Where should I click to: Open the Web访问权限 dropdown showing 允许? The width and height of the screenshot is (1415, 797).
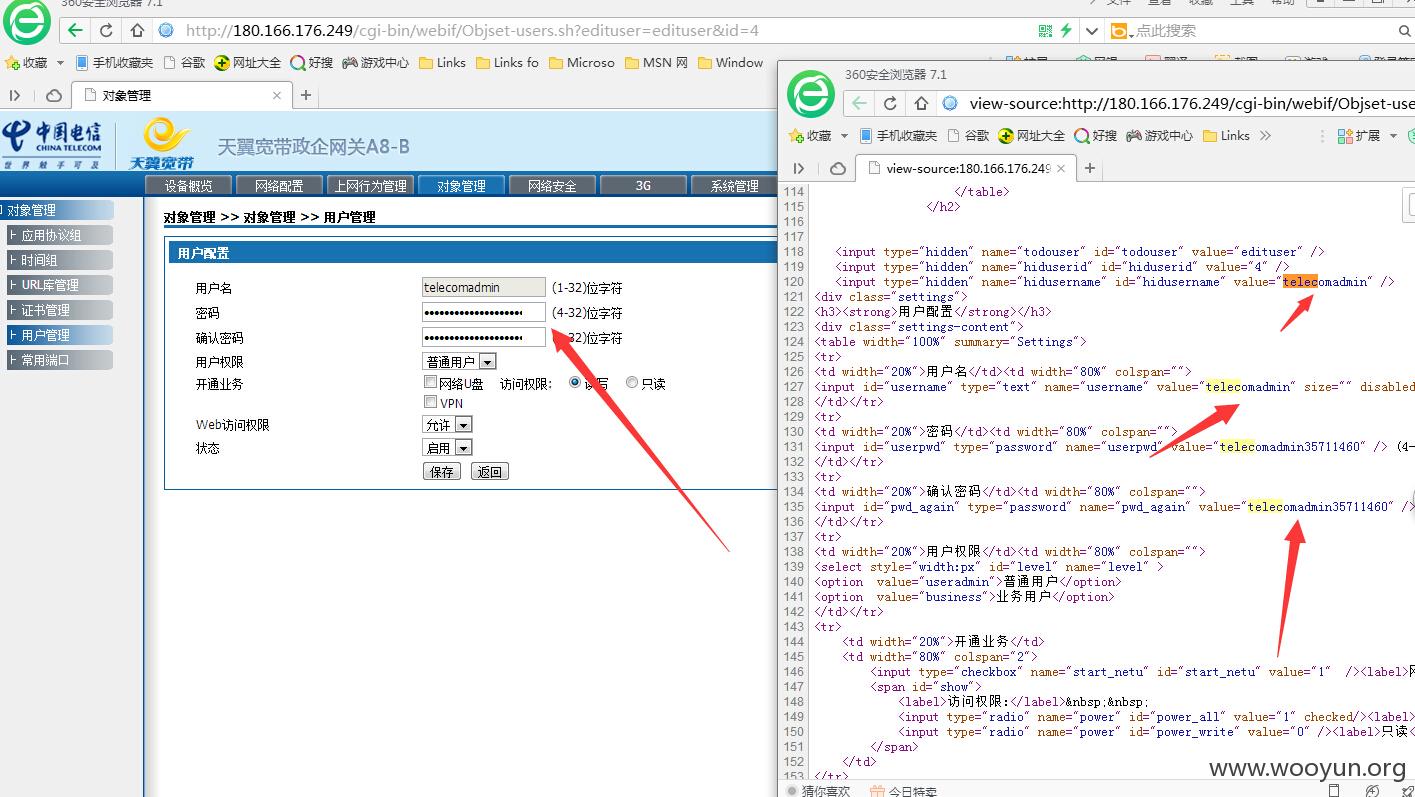click(x=447, y=424)
